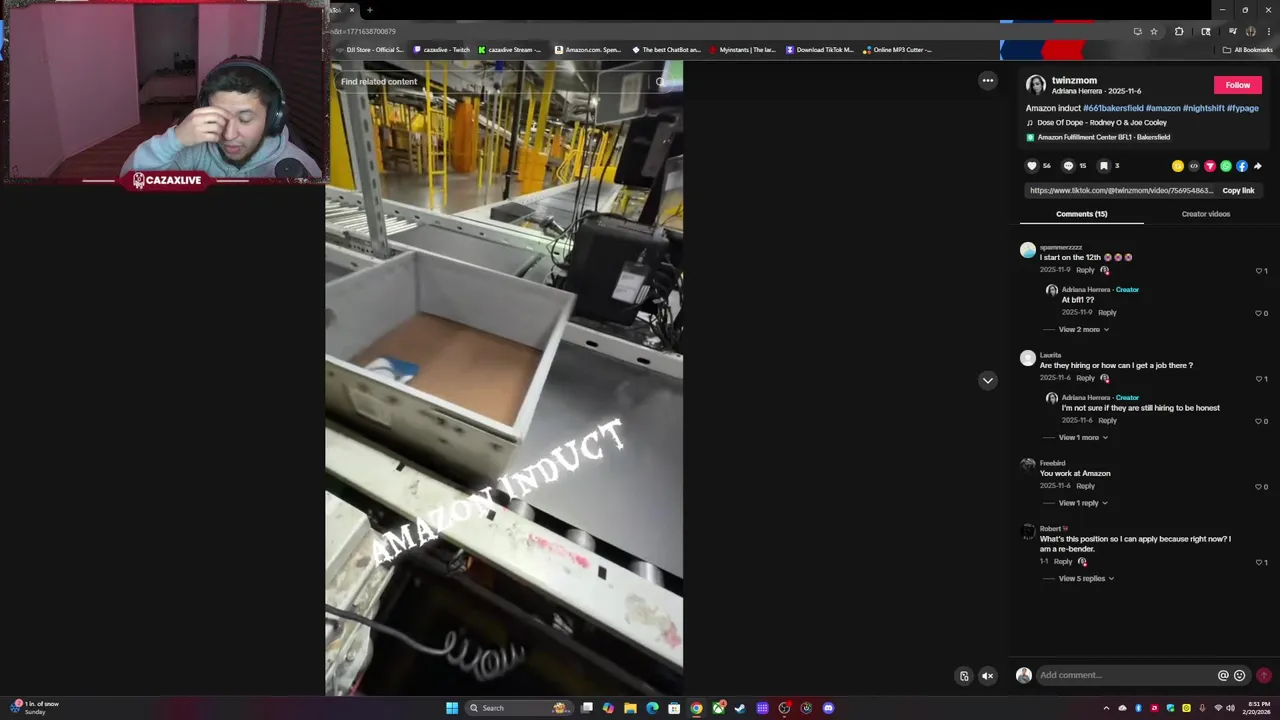The height and width of the screenshot is (720, 1280).
Task: Open Steam from the taskbar
Action: coord(740,708)
